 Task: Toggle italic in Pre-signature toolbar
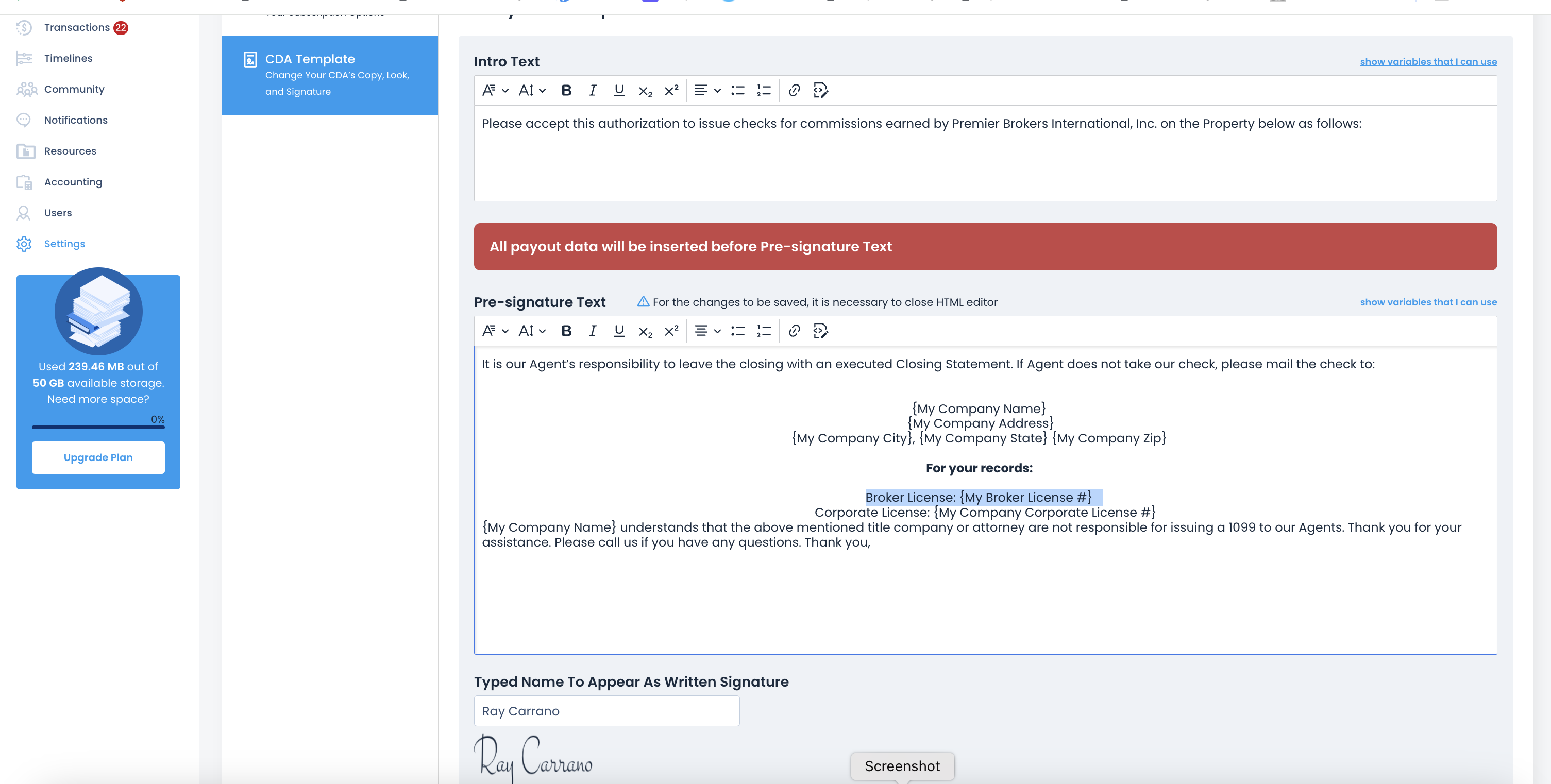click(593, 331)
